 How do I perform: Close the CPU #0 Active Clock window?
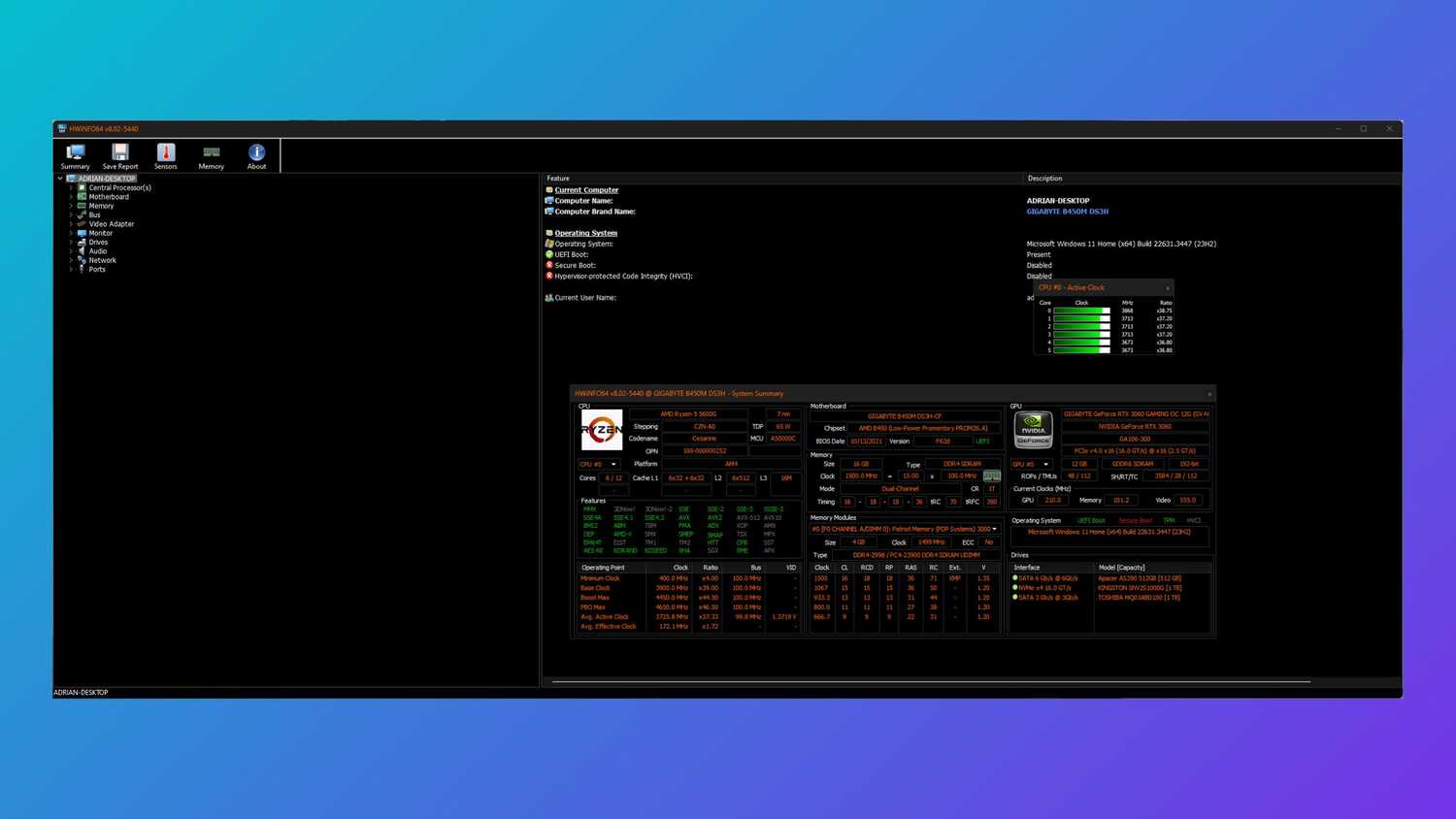click(1167, 288)
